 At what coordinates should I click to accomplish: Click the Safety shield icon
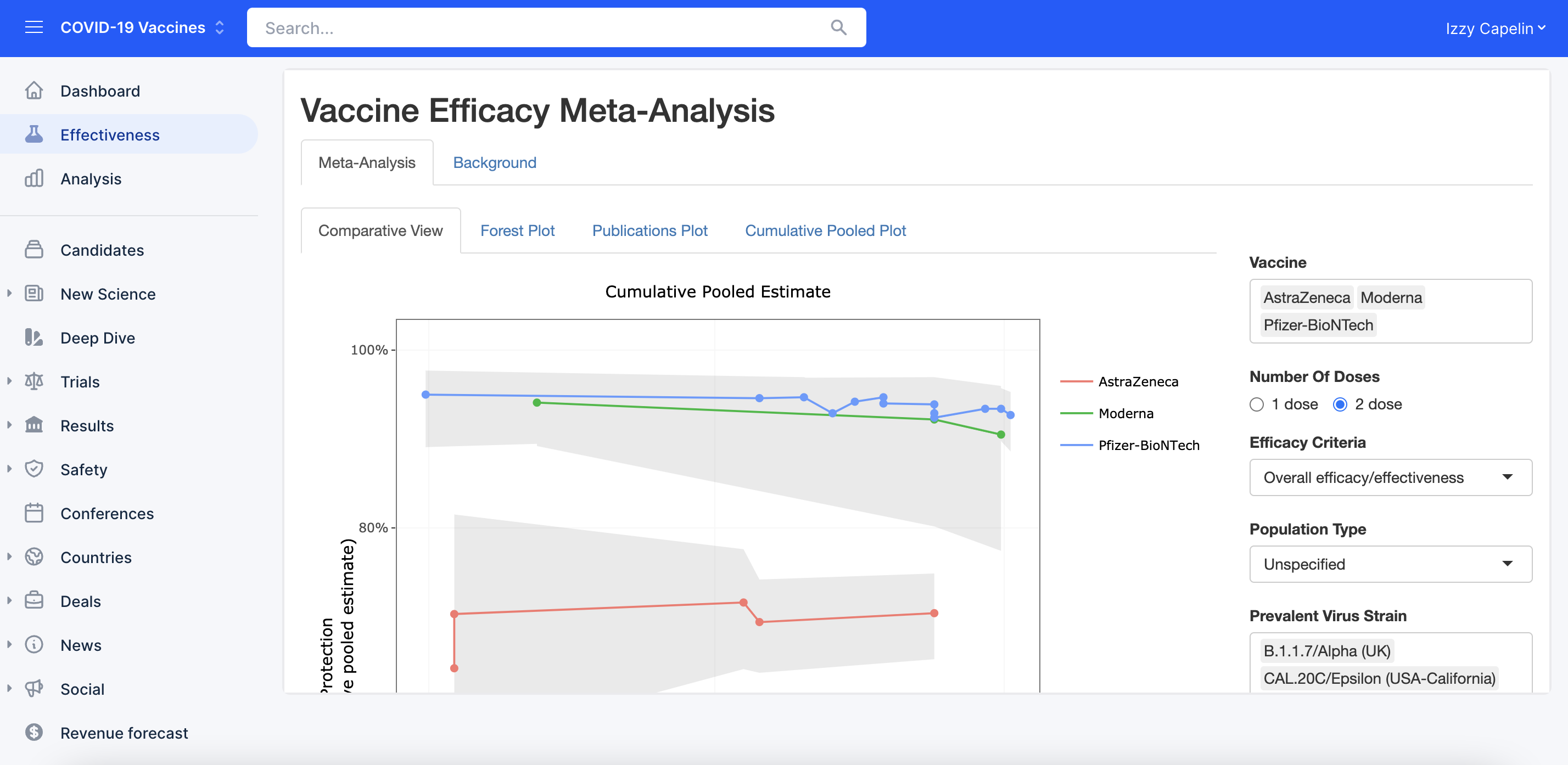point(34,469)
